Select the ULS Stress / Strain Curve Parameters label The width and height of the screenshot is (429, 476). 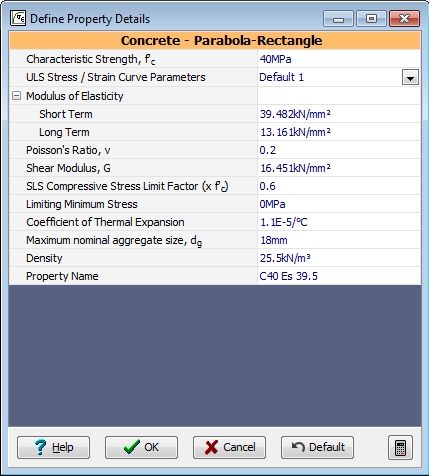pos(116,77)
